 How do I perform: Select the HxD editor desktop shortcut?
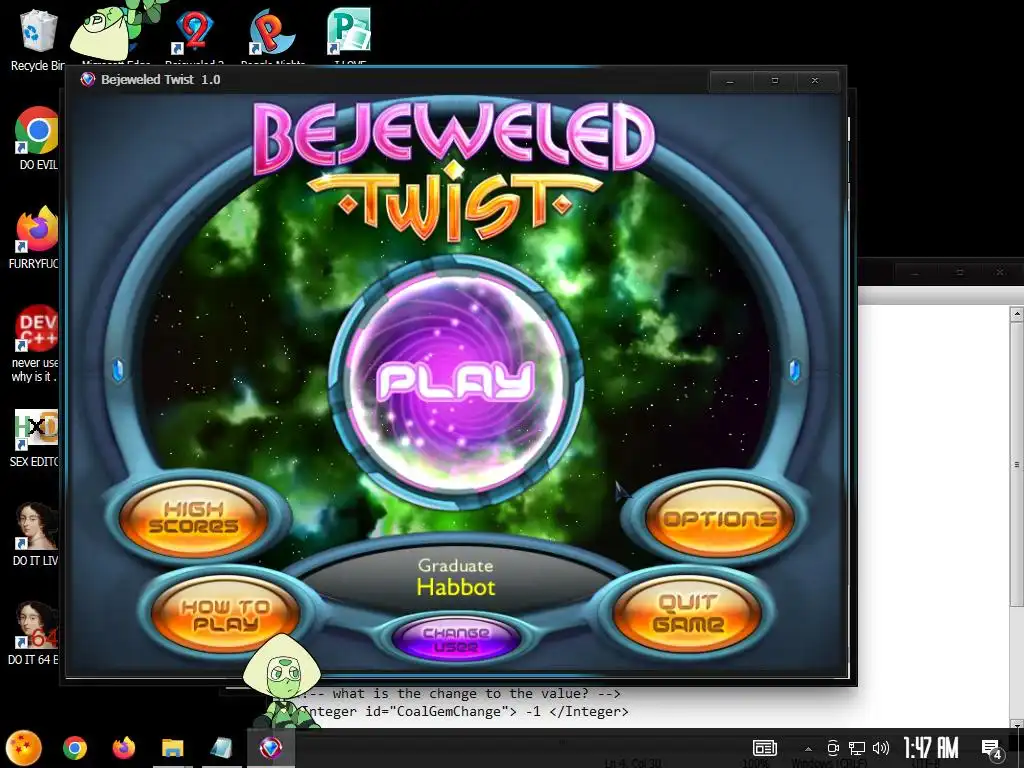[x=36, y=438]
